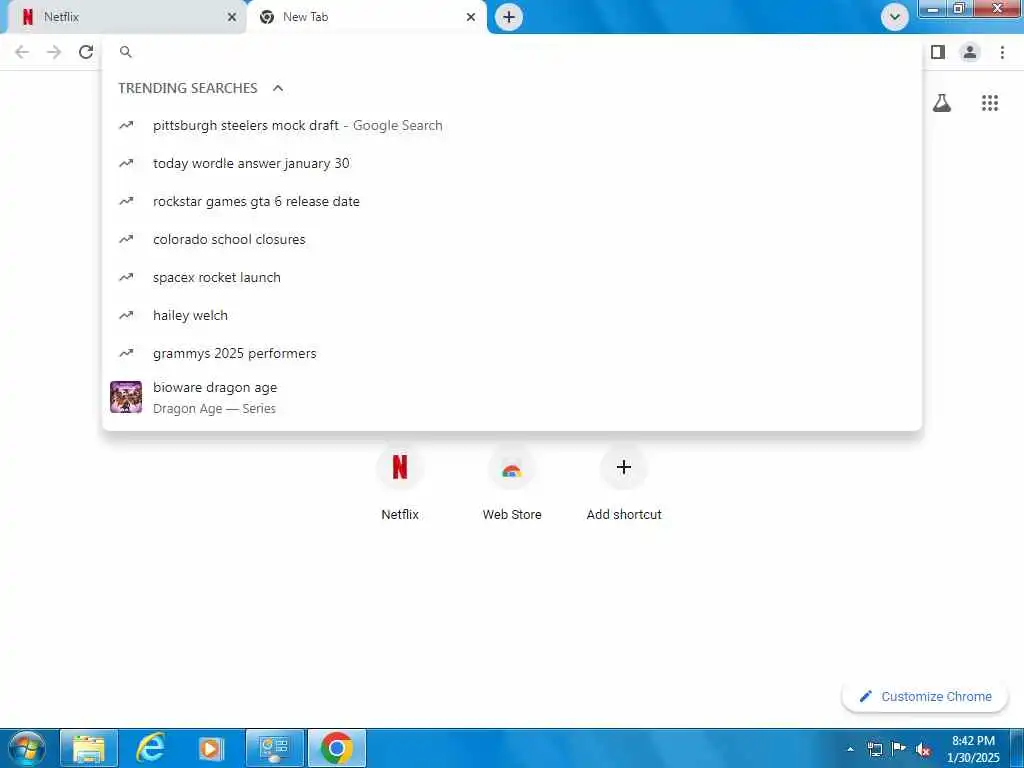Click the search magnifier icon in the address bar
1024x768 pixels.
tap(126, 52)
